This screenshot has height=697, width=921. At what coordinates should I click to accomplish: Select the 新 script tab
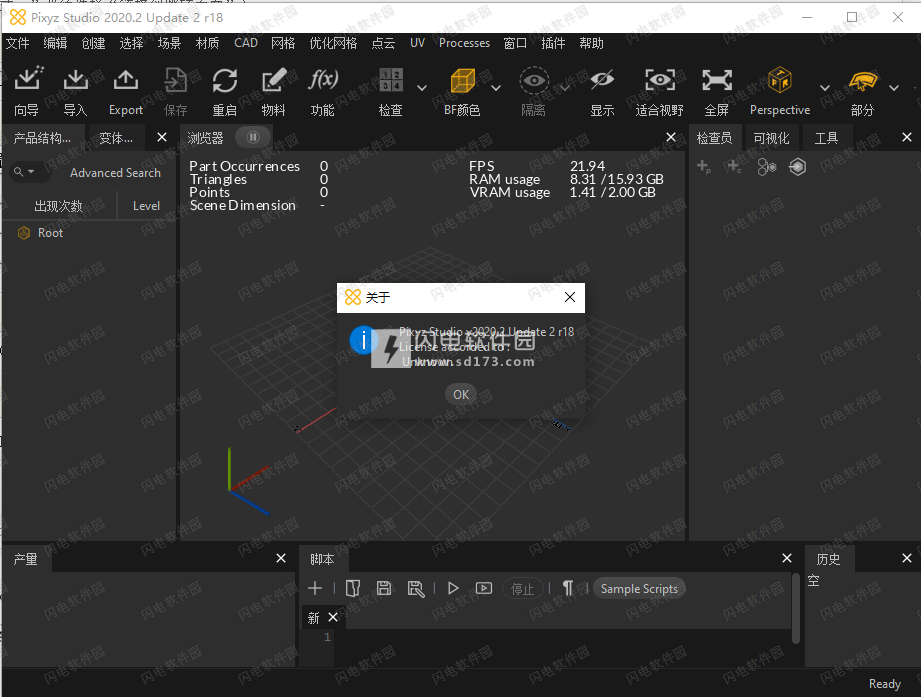(x=314, y=618)
